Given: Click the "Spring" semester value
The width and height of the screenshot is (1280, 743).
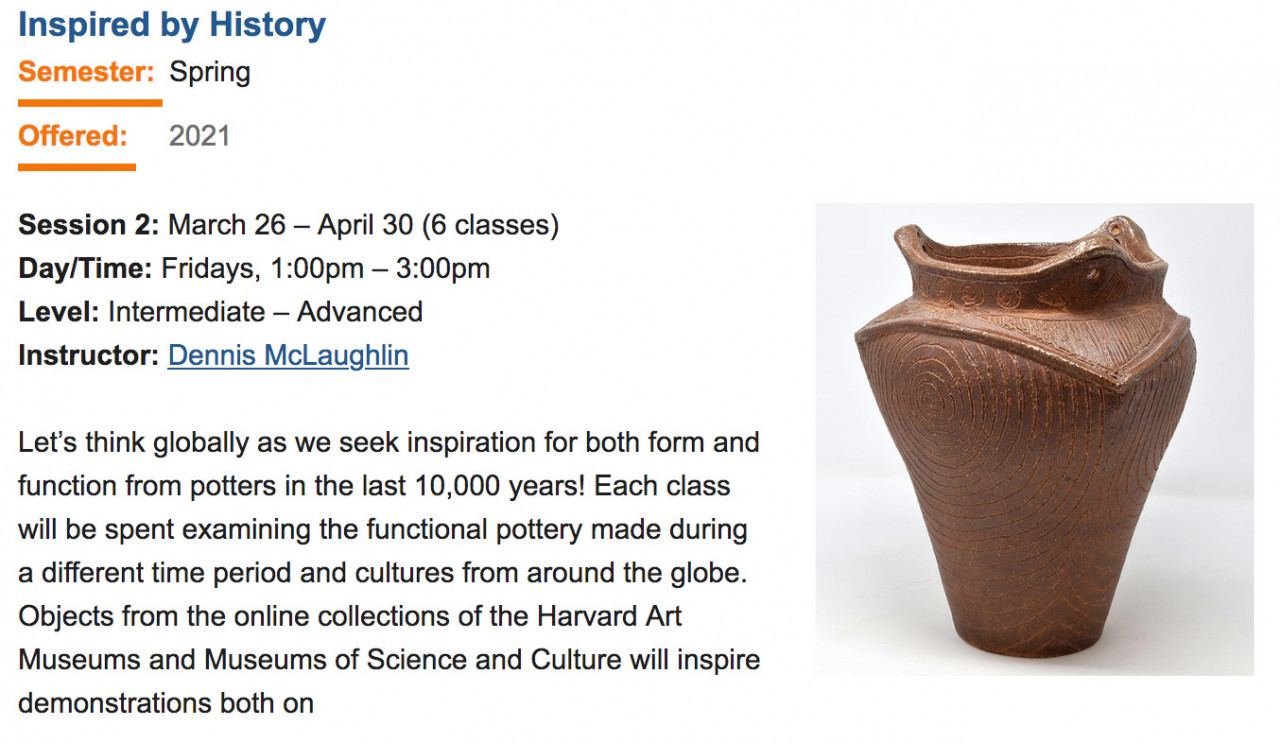Looking at the screenshot, I should [x=210, y=72].
